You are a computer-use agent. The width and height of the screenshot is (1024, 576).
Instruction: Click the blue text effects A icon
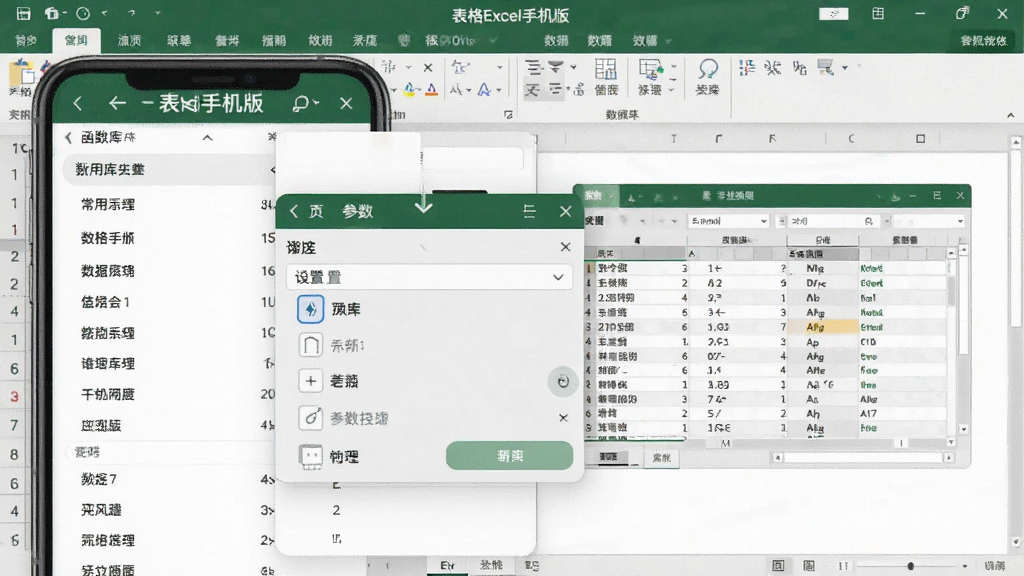(x=484, y=89)
